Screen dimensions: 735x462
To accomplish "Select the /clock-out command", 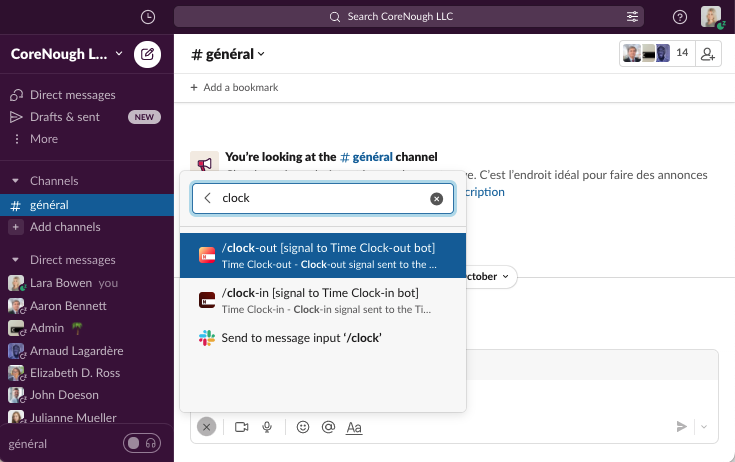I will pyautogui.click(x=323, y=255).
